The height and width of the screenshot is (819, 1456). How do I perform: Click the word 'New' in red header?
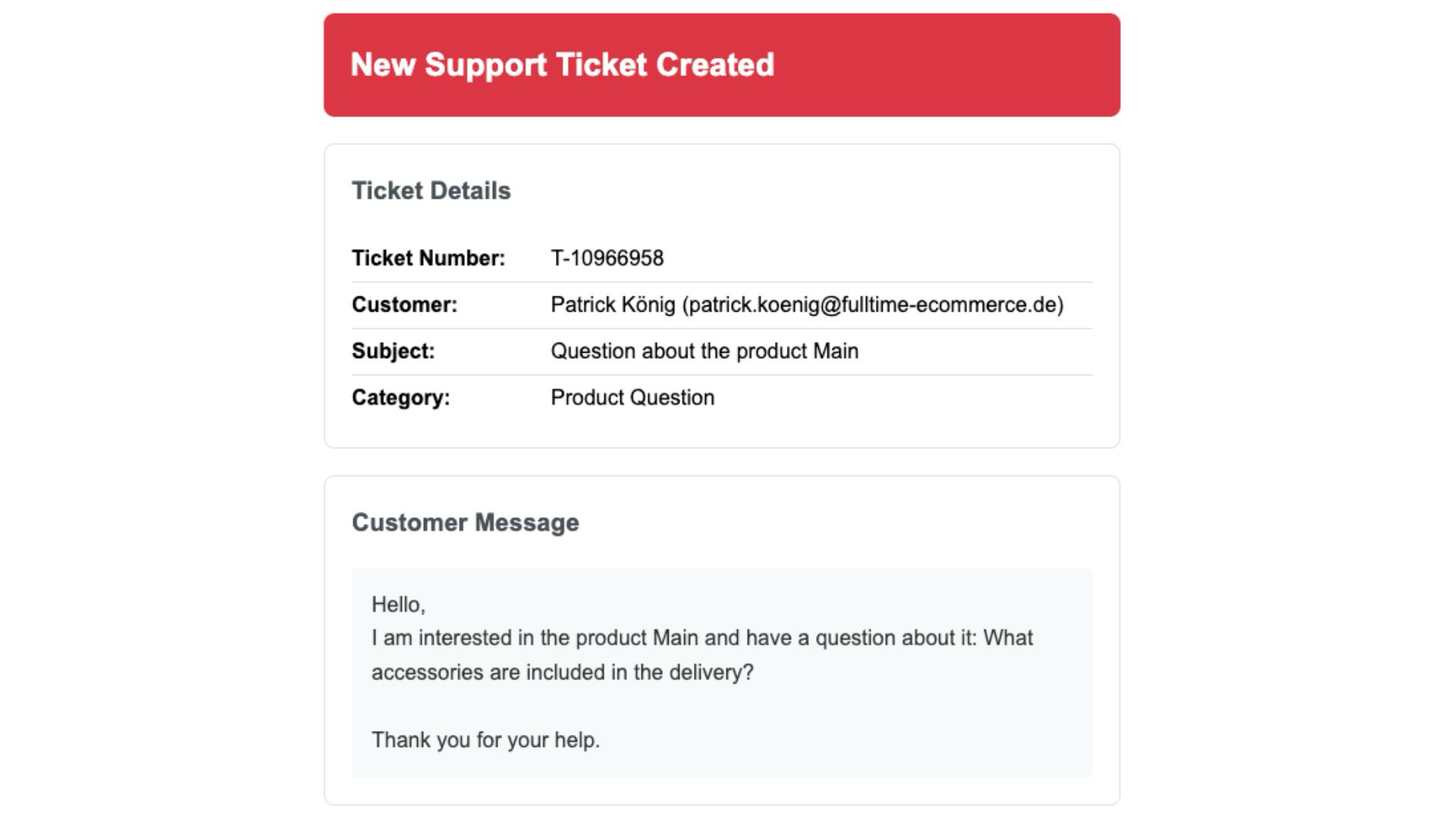pyautogui.click(x=383, y=65)
